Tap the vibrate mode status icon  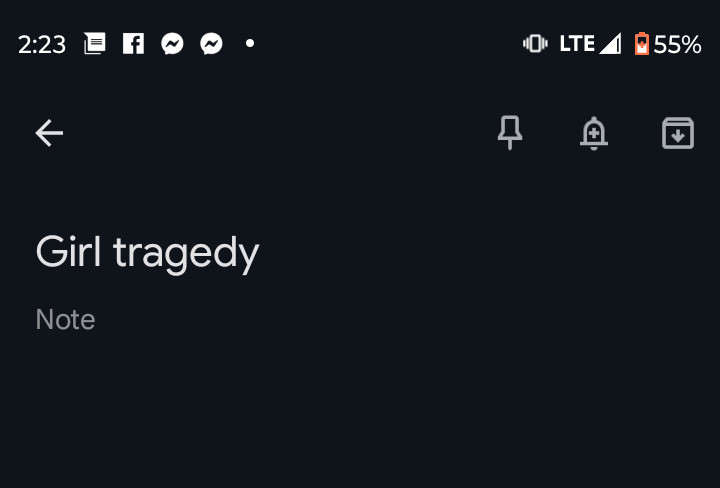(535, 44)
